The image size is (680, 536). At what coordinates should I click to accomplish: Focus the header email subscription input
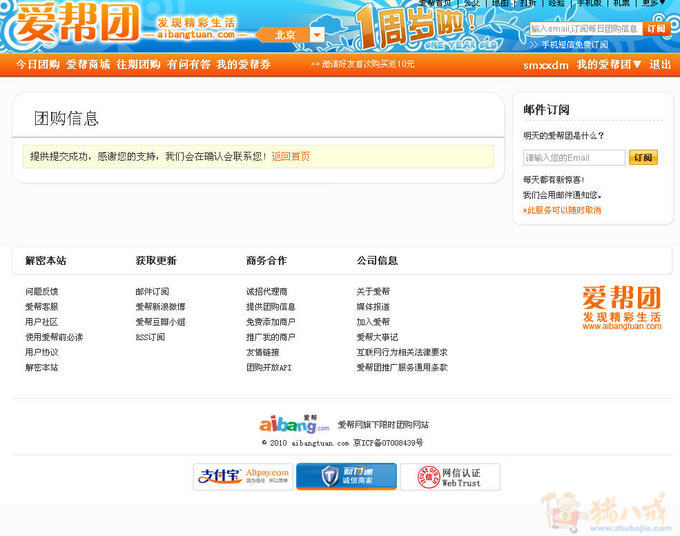coord(585,29)
